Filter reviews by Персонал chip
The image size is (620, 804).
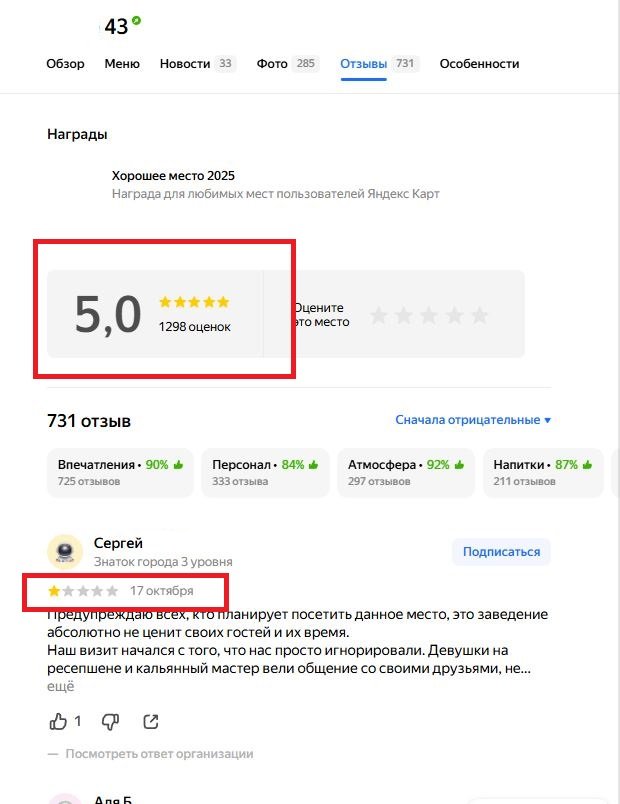coord(265,472)
